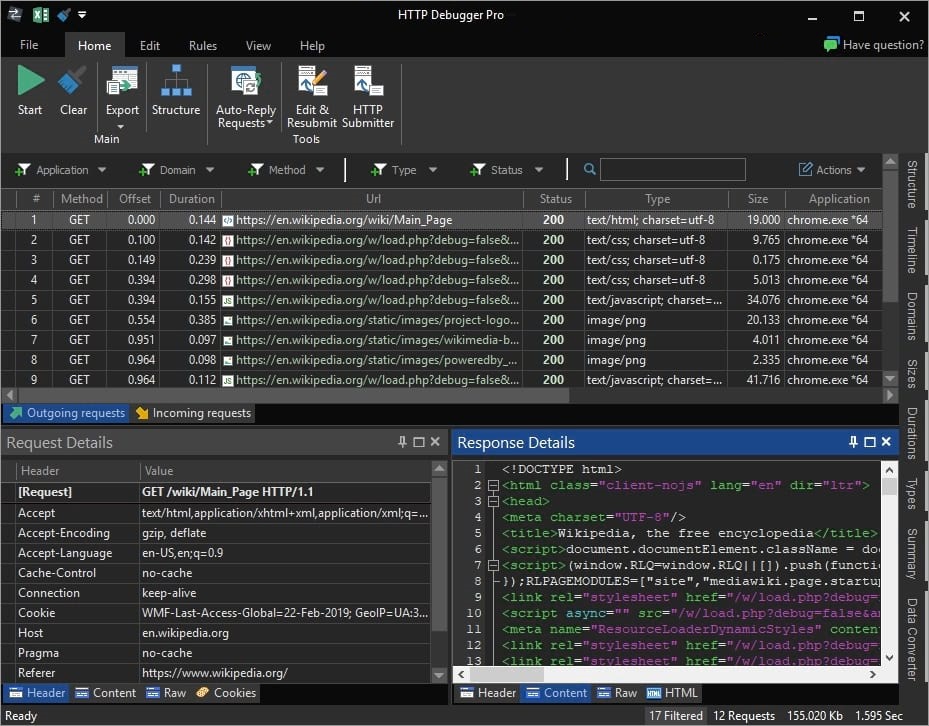The height and width of the screenshot is (726, 929).
Task: Click the request list horizontal scrollbar
Action: coord(293,395)
